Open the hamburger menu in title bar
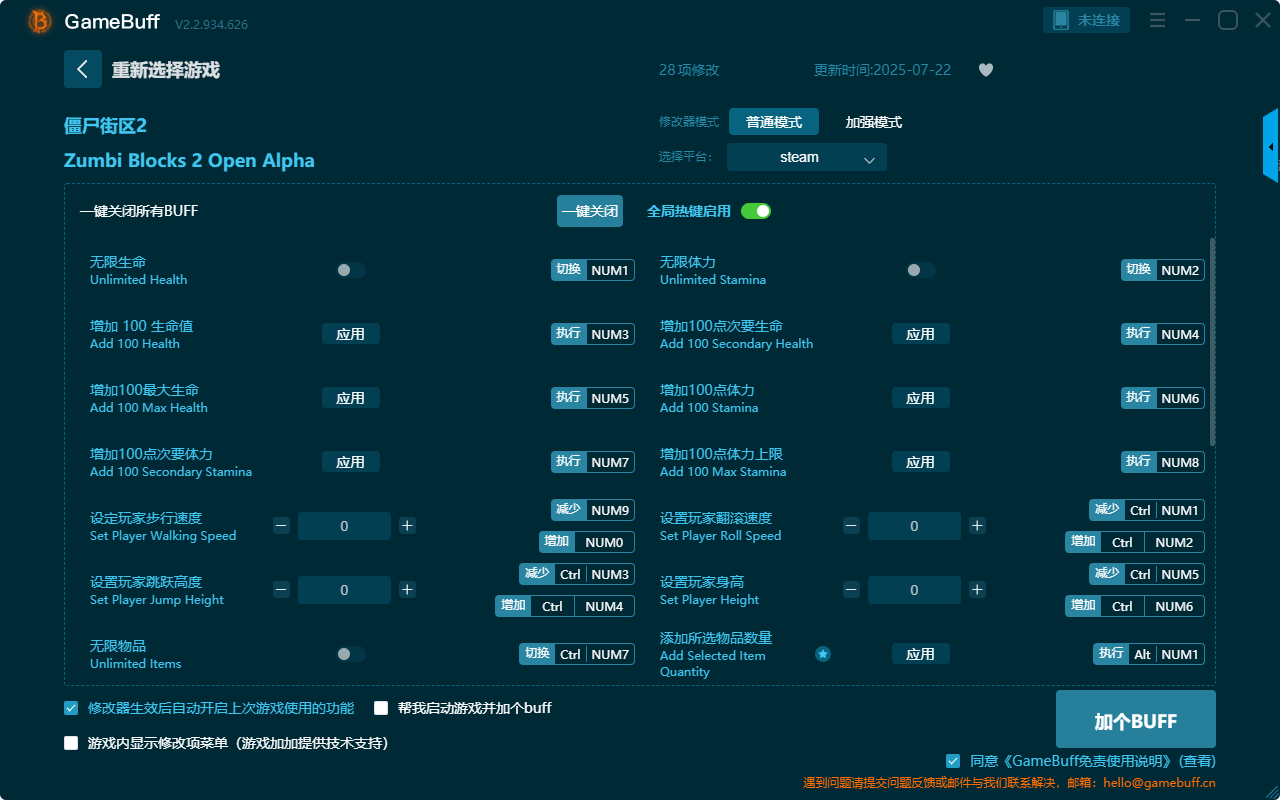The height and width of the screenshot is (800, 1280). 1157,20
